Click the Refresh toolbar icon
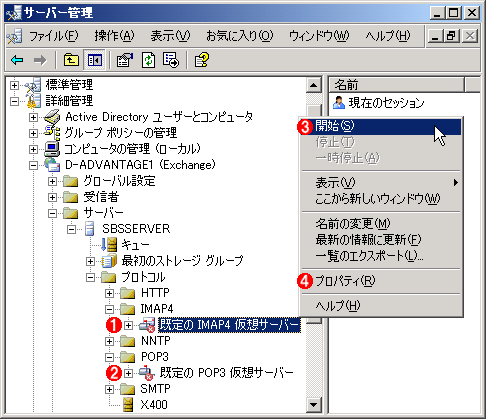This screenshot has width=486, height=419. coord(148,60)
